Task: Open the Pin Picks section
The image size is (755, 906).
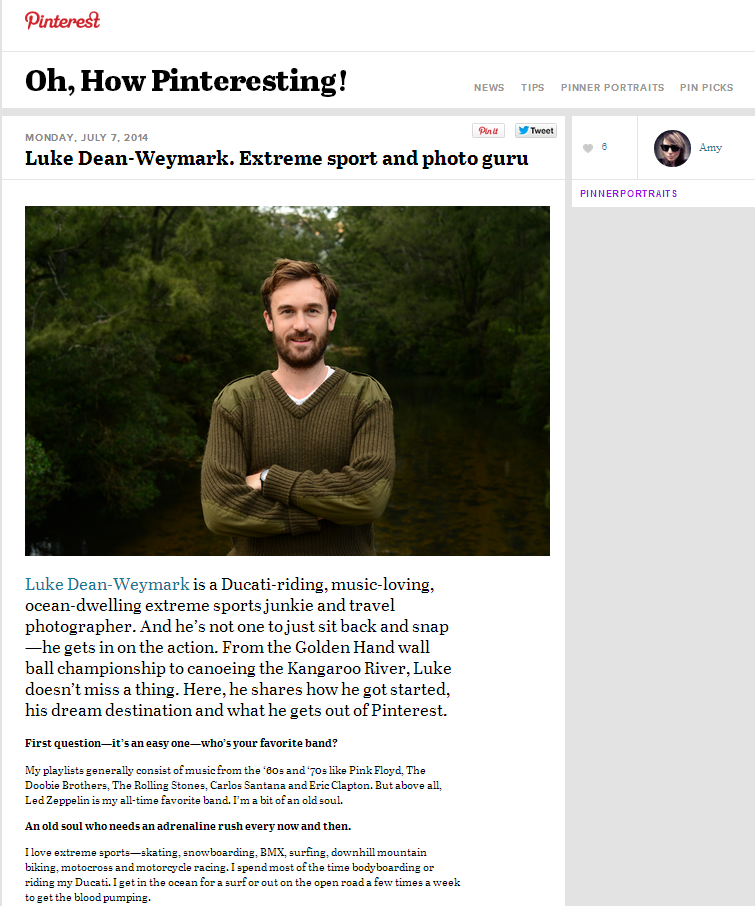Action: tap(706, 88)
